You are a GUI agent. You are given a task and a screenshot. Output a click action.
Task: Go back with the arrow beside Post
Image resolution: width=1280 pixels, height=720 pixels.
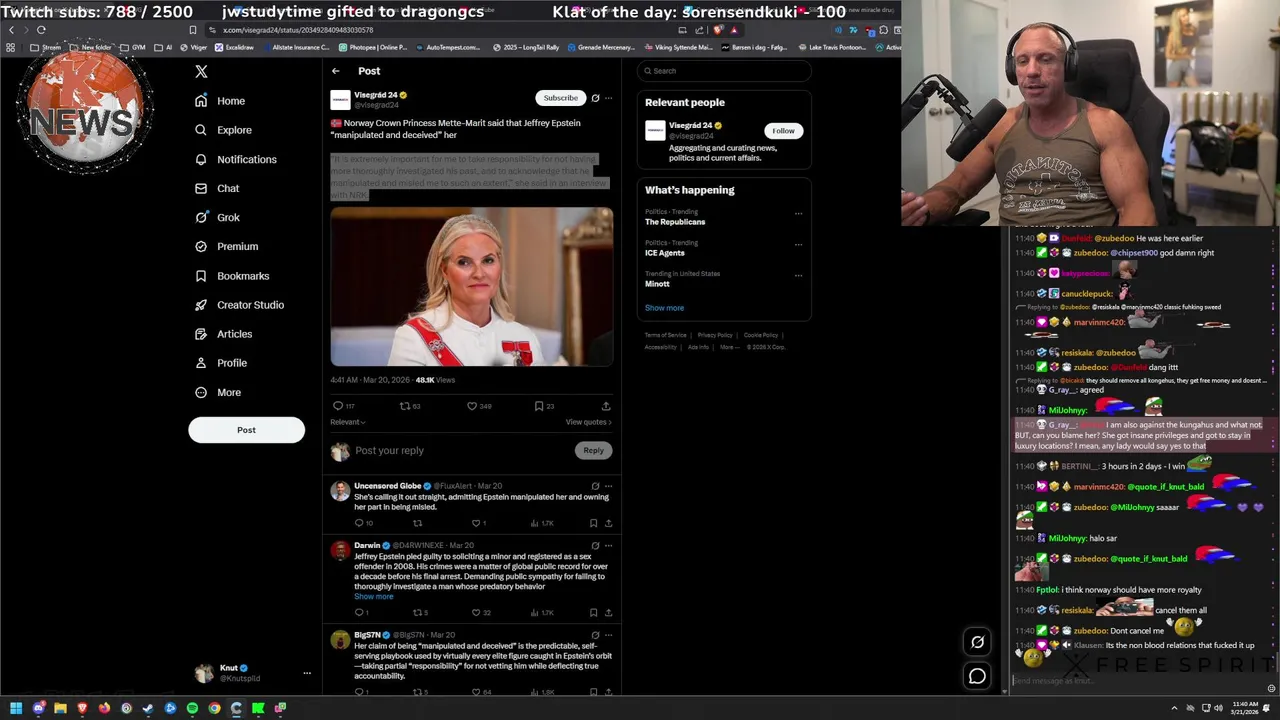pyautogui.click(x=336, y=71)
